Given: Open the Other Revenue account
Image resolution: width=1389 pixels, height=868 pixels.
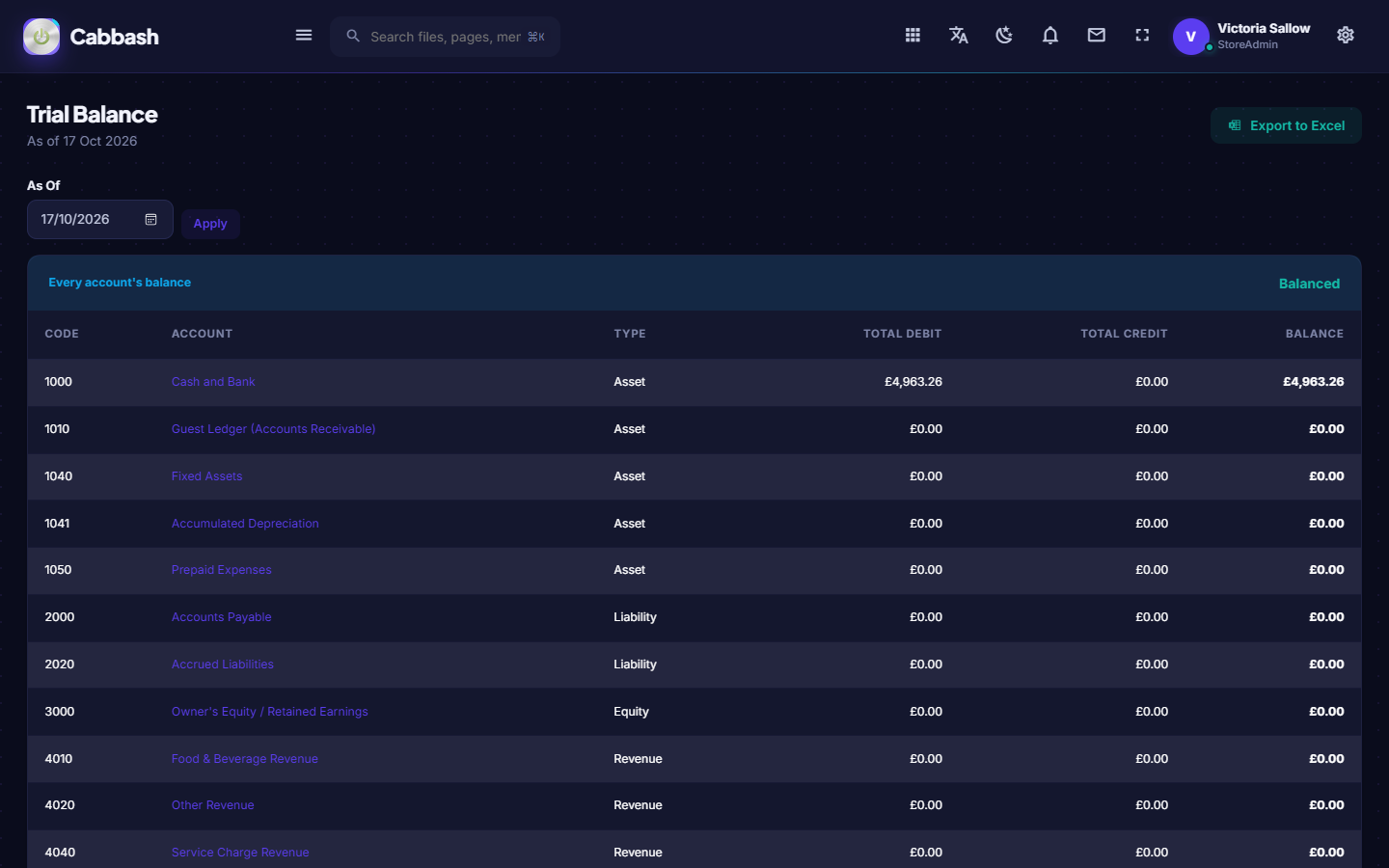Looking at the screenshot, I should pos(212,805).
